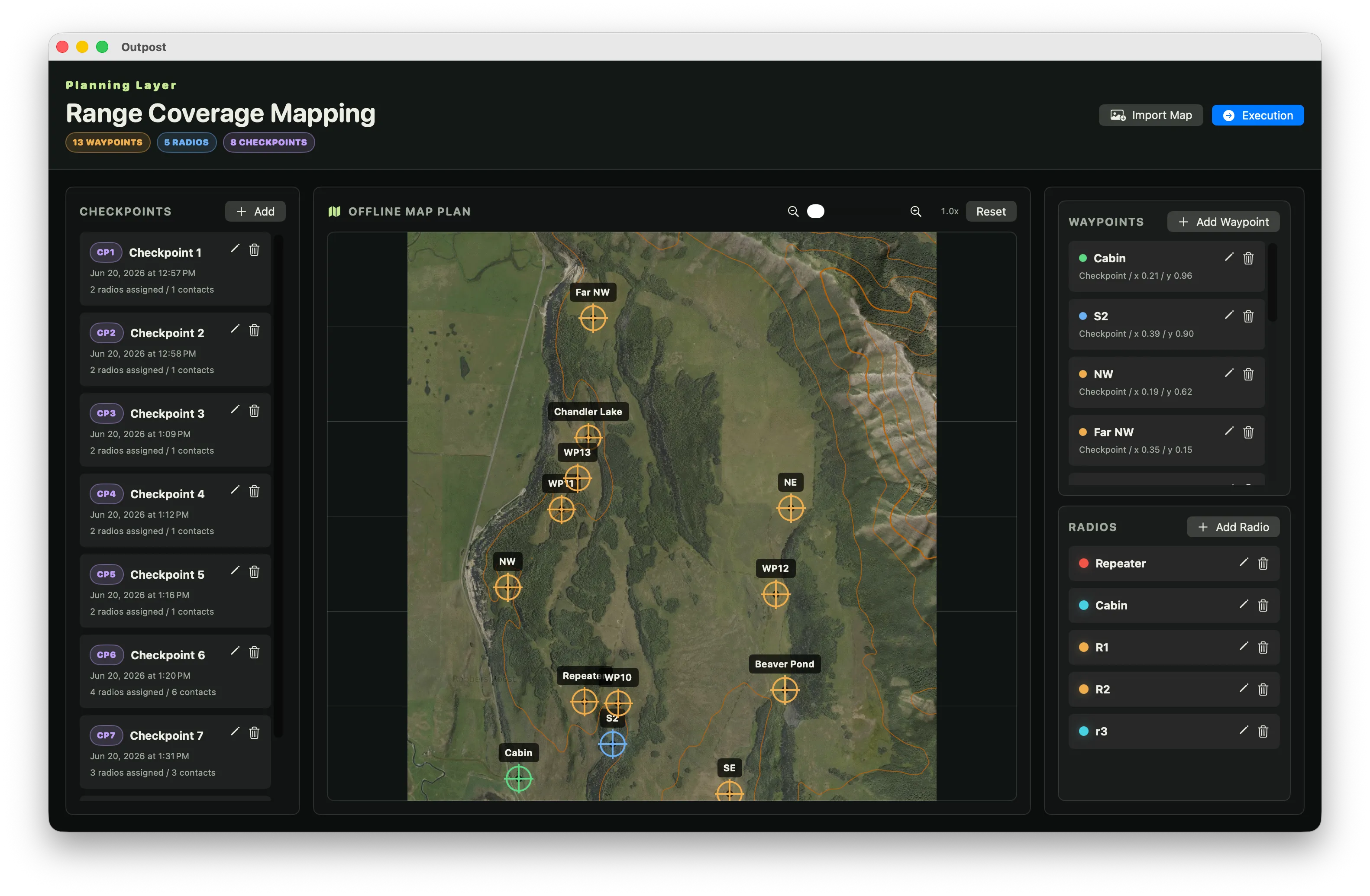Screen dimensions: 1370x896
Task: Delete Checkpoint 3 trash icon
Action: [x=254, y=411]
